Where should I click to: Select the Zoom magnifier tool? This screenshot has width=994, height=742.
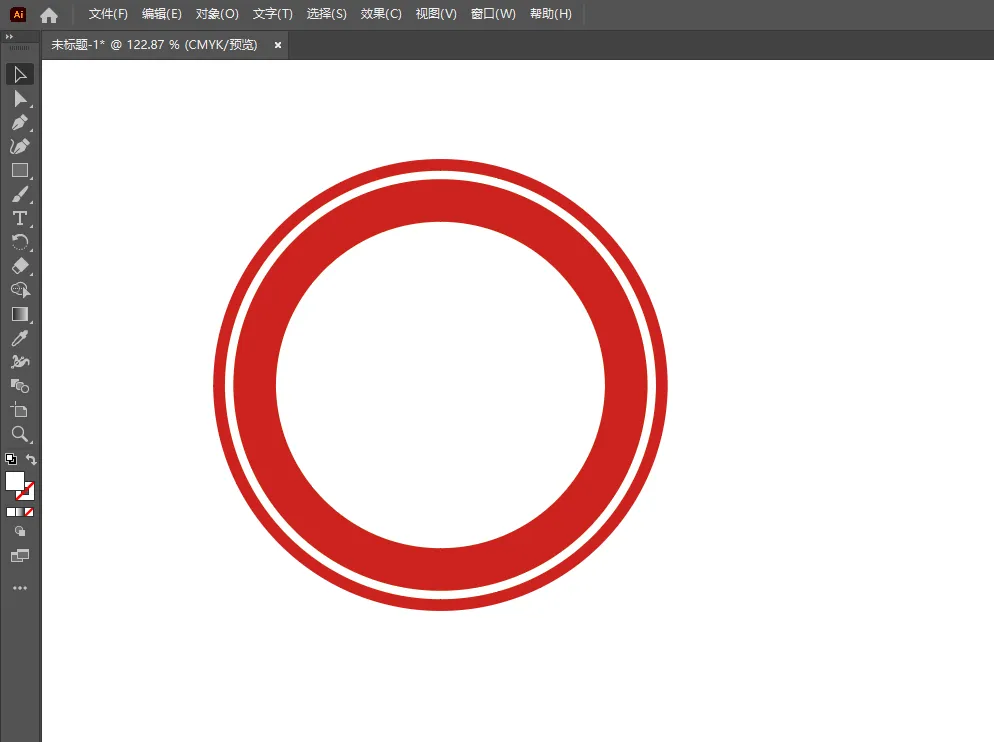pyautogui.click(x=20, y=434)
